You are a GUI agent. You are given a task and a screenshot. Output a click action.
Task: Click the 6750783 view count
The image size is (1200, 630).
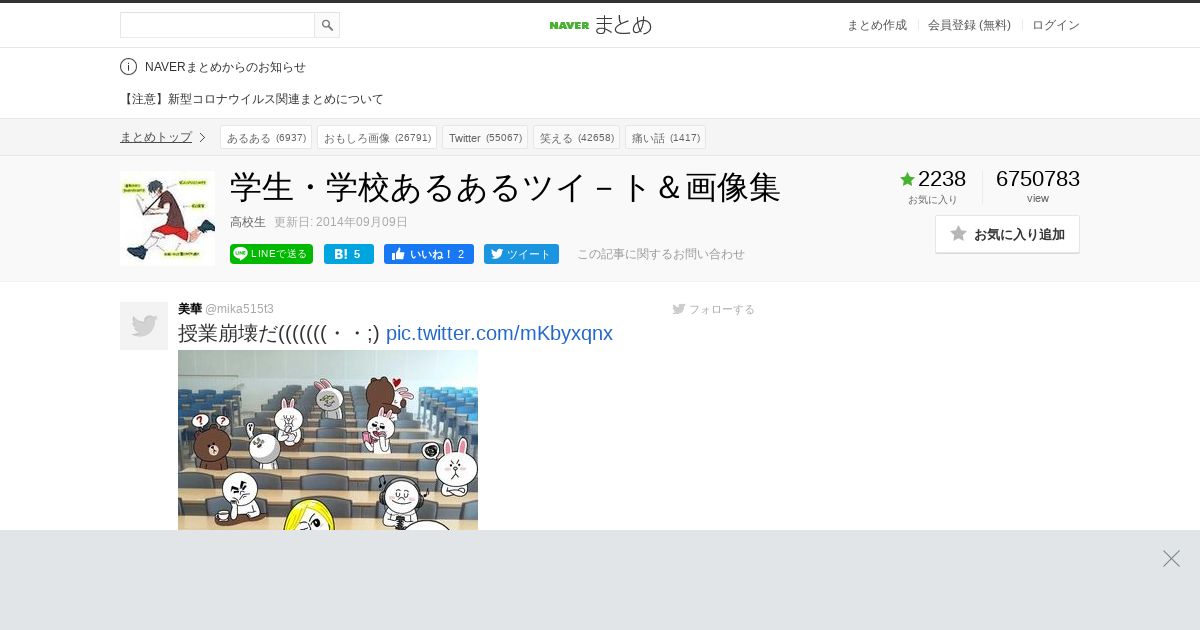(x=1038, y=179)
